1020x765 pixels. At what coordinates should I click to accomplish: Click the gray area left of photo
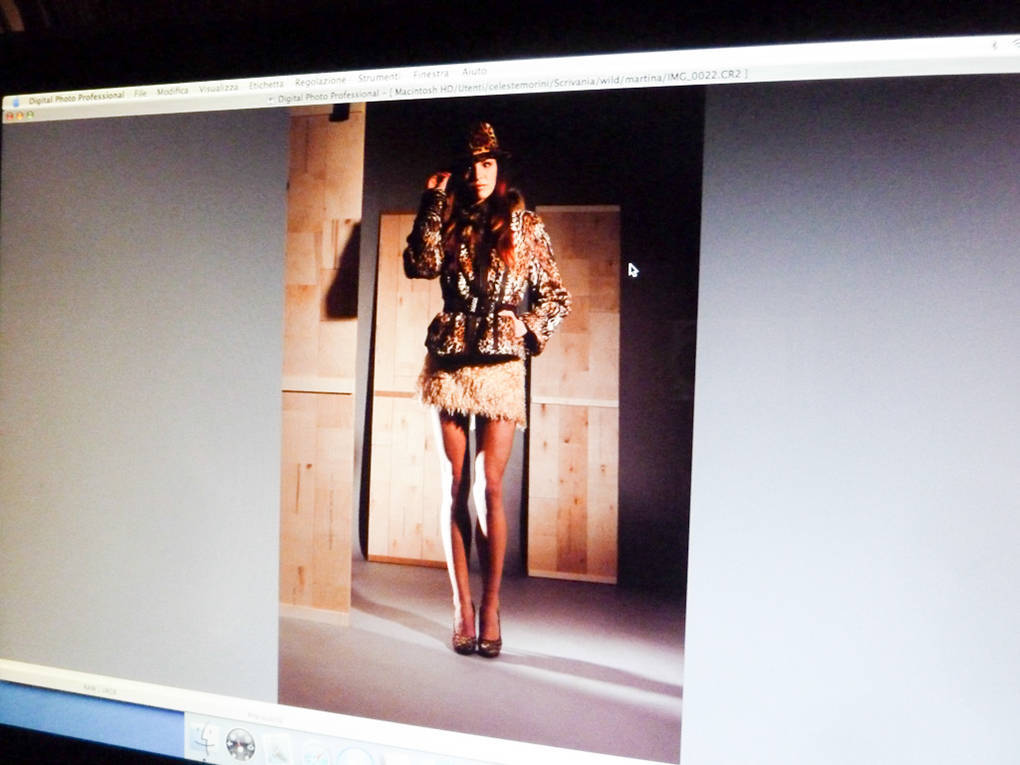(x=140, y=400)
